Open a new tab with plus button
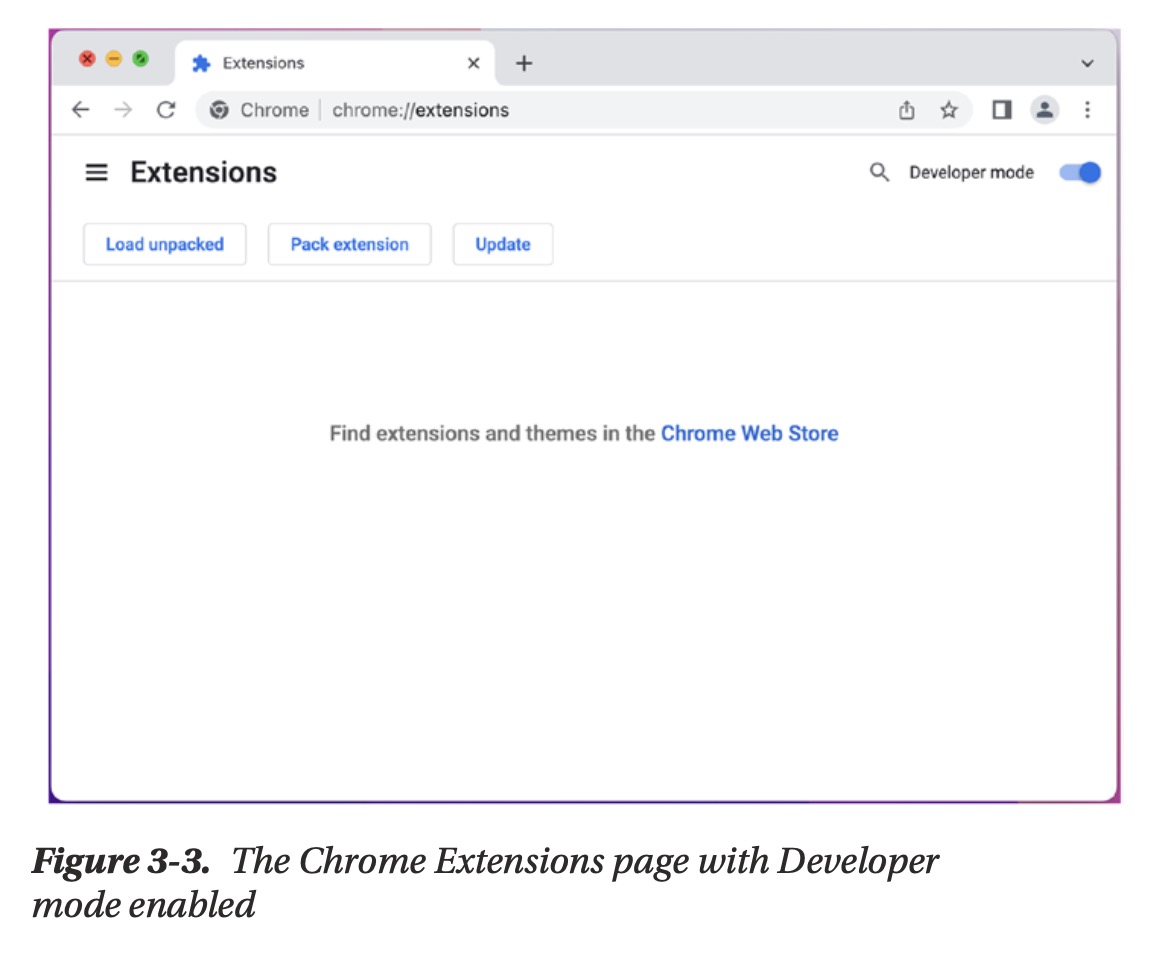The width and height of the screenshot is (1170, 958). click(x=524, y=64)
